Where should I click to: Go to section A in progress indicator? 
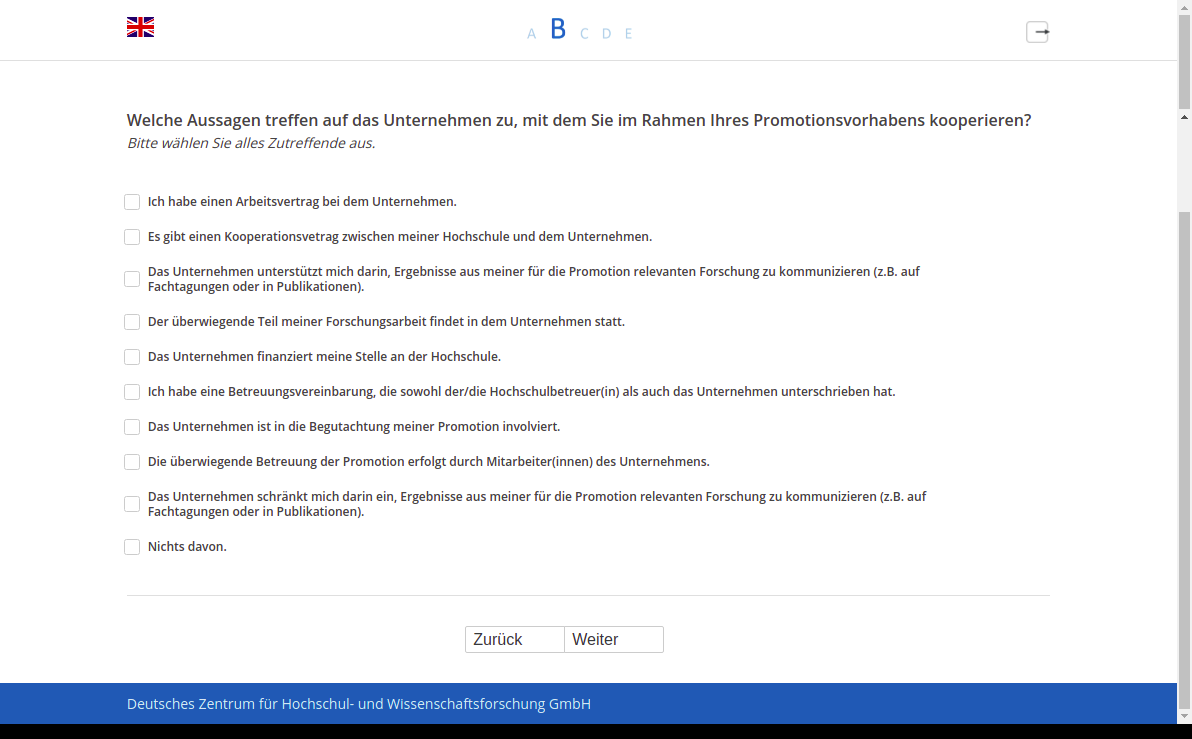[531, 34]
